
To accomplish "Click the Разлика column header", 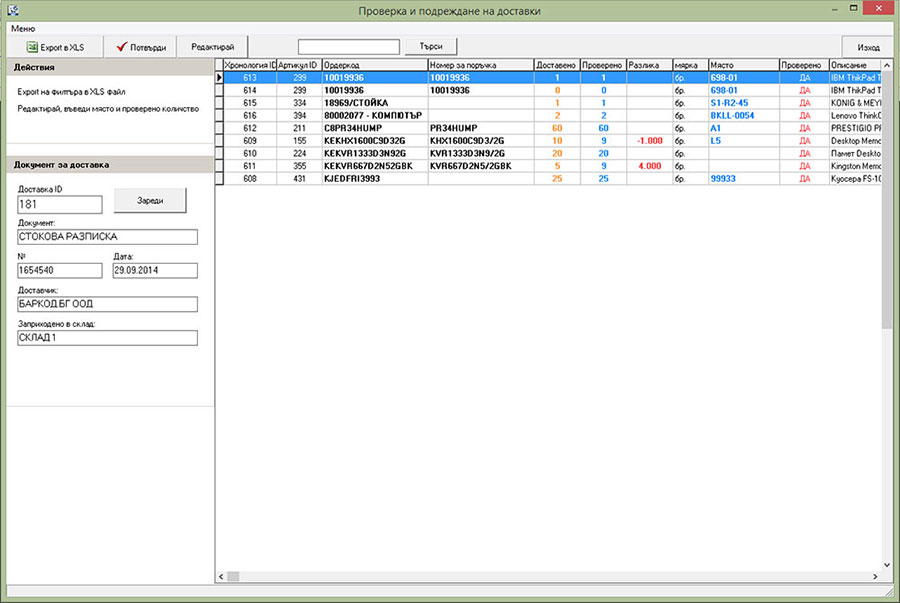I will click(649, 65).
